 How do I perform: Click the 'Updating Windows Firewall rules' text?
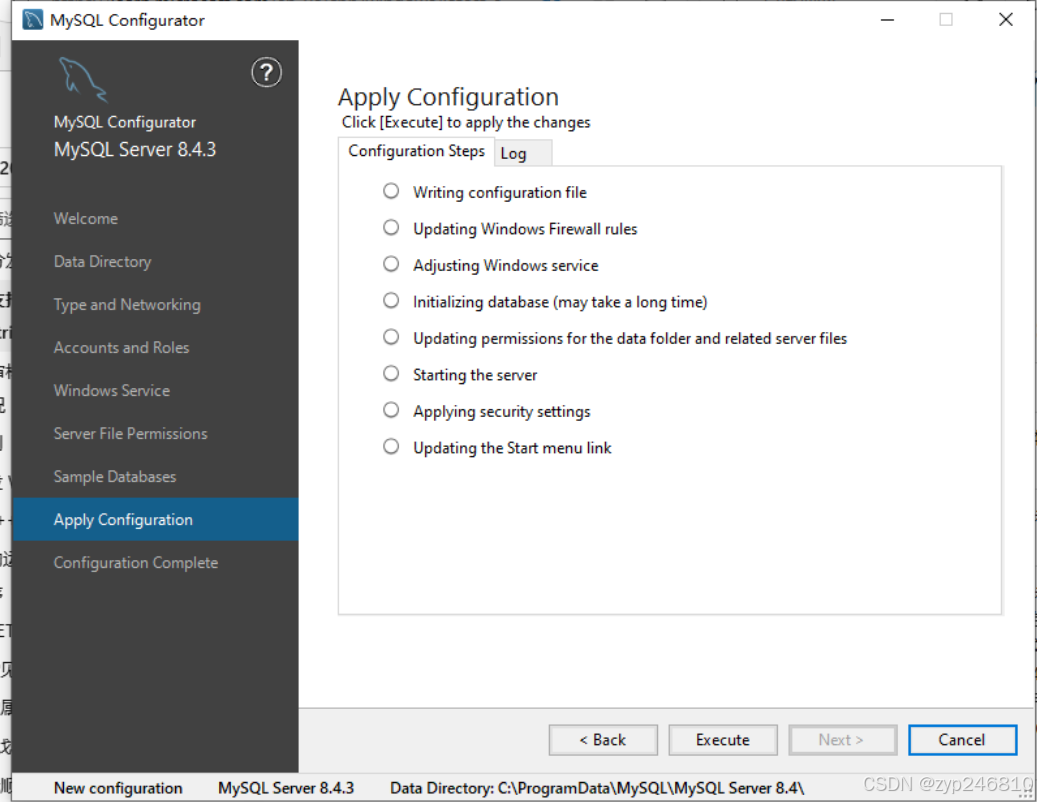pos(525,229)
